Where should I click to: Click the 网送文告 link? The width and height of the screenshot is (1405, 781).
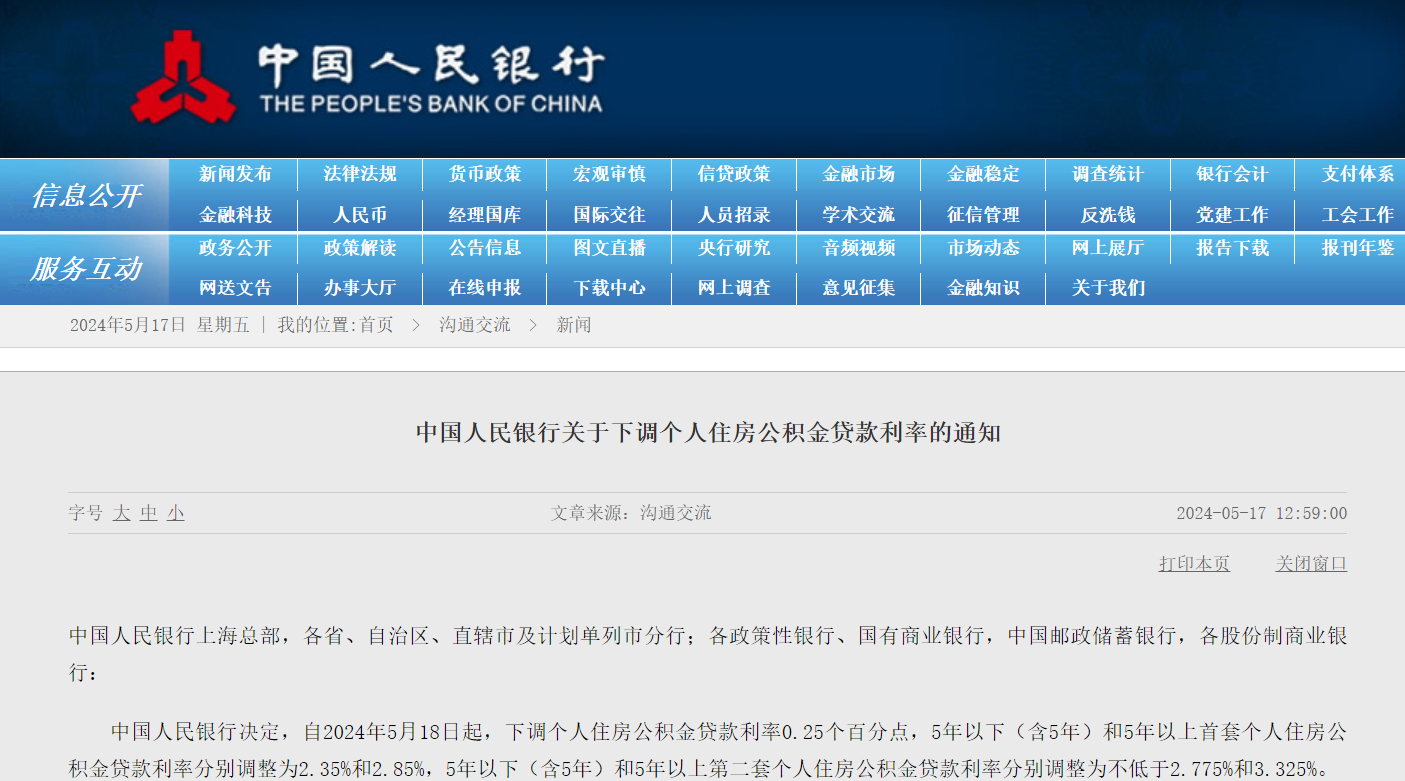coord(235,288)
